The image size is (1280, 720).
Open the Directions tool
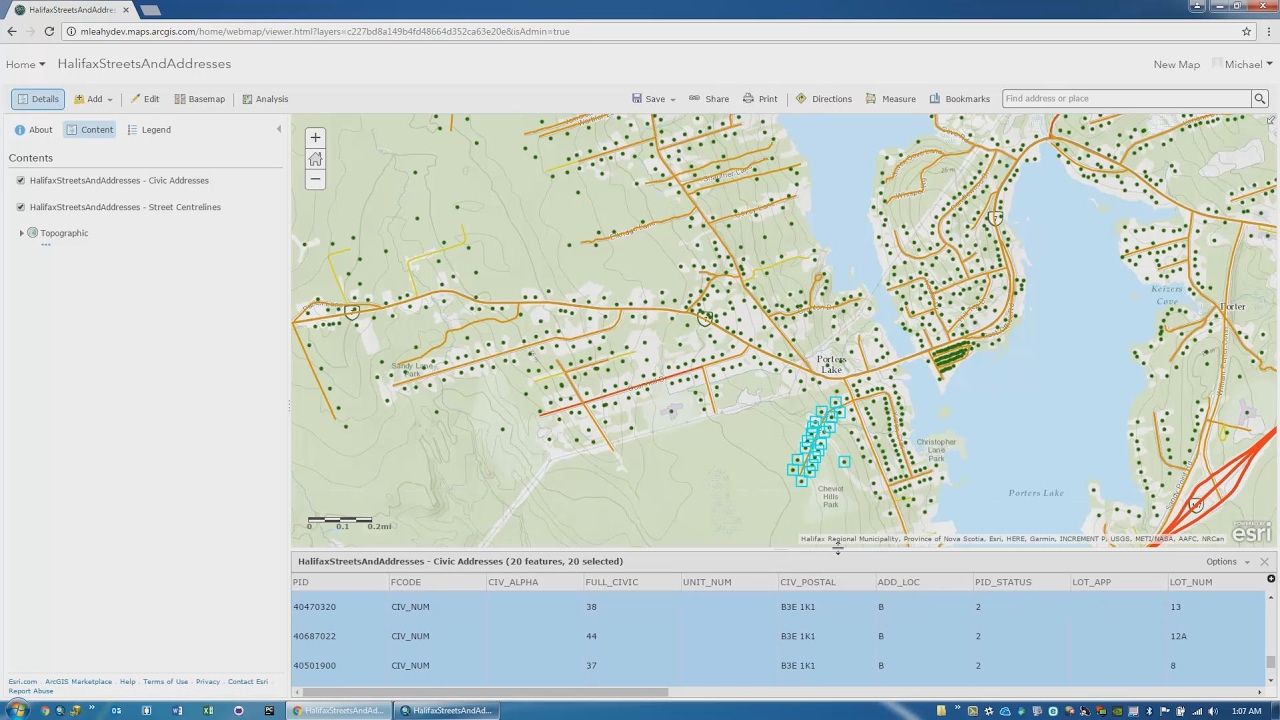tap(823, 99)
